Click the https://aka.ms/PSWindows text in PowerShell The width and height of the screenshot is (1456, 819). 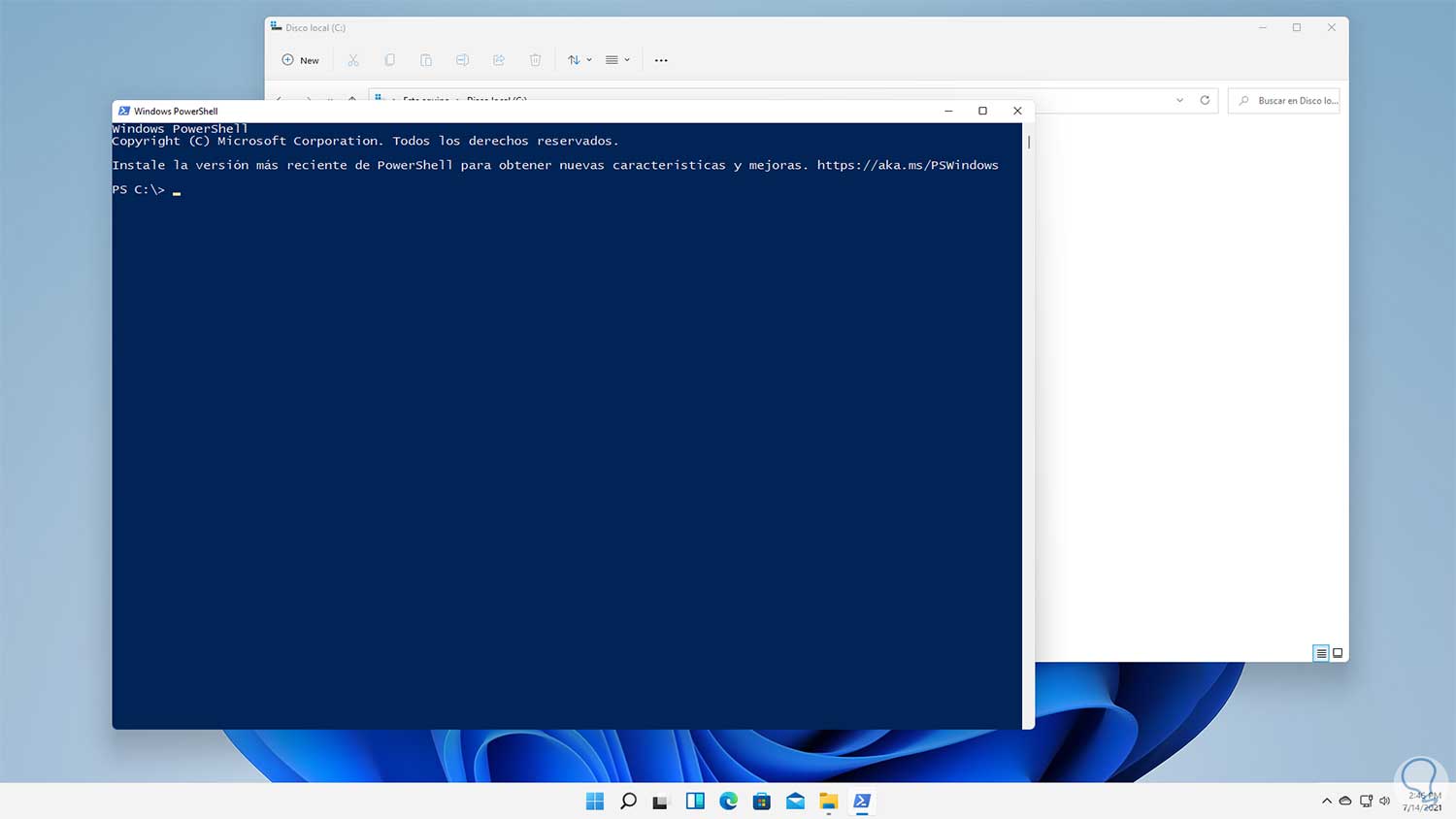pyautogui.click(x=908, y=165)
